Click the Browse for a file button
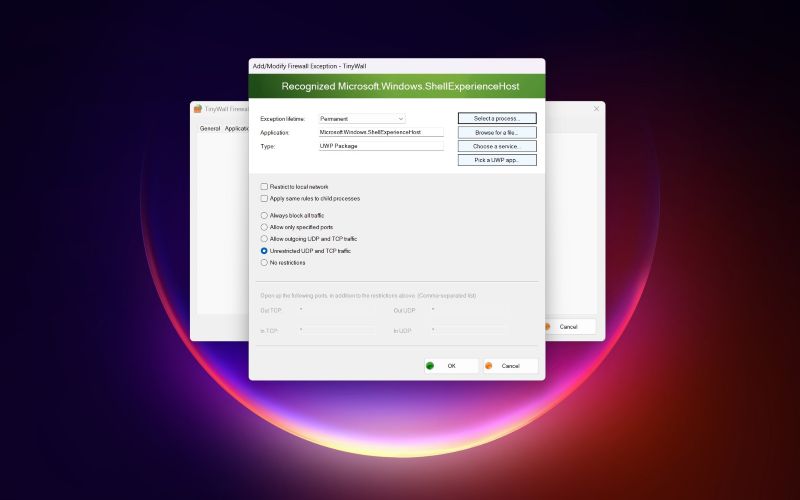 click(497, 132)
